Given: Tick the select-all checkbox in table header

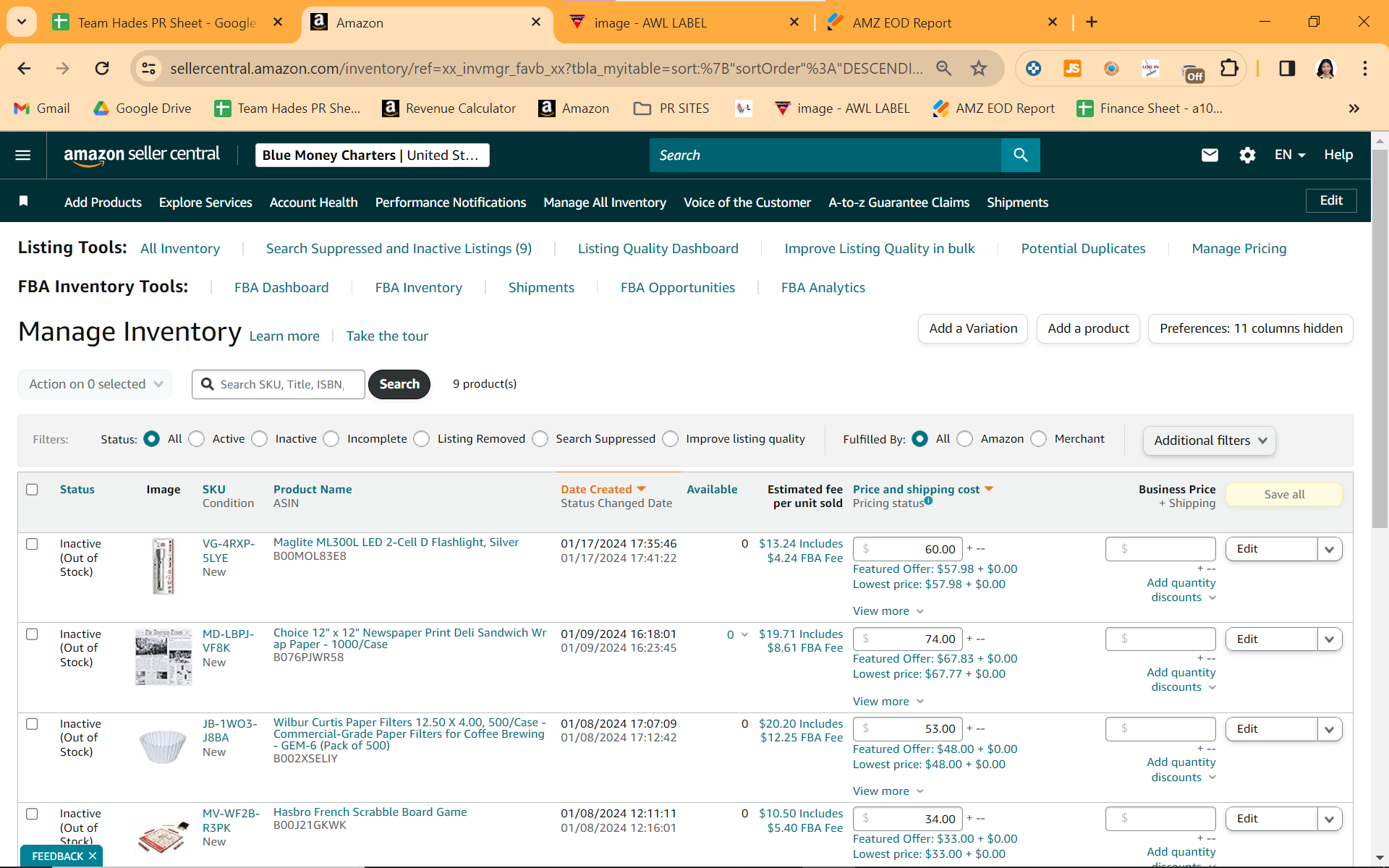Looking at the screenshot, I should 32,490.
